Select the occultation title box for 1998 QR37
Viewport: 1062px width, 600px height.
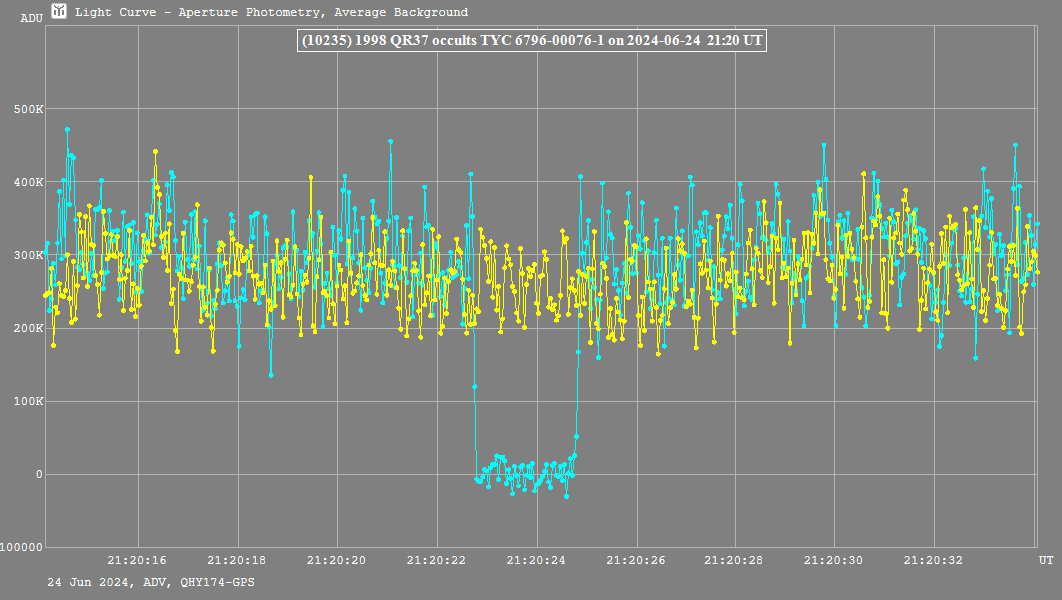[531, 41]
